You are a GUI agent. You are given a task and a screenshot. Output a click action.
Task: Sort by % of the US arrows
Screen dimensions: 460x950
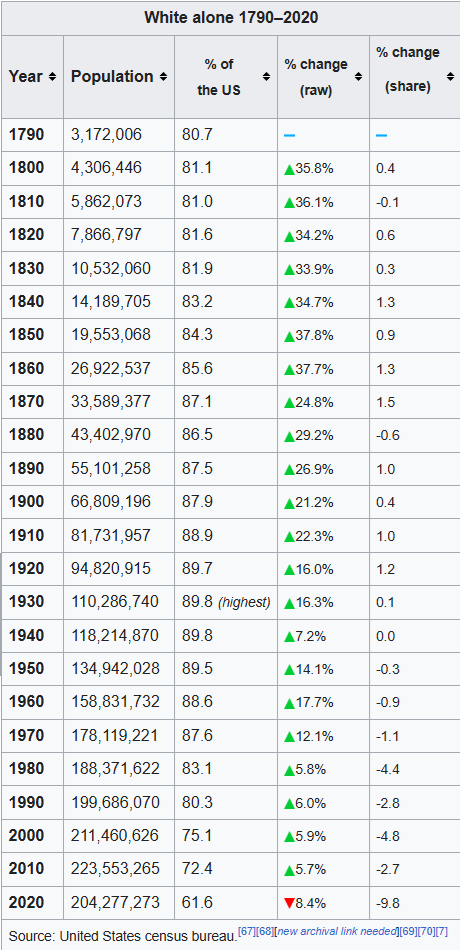click(x=267, y=77)
